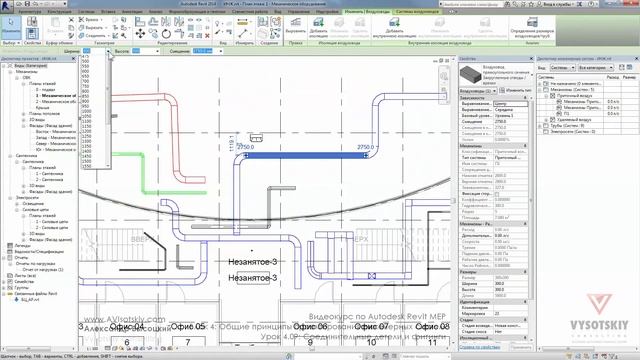Collapse the Механизмы systems node in System Browser
This screenshot has height=360, width=640.
click(x=540, y=89)
